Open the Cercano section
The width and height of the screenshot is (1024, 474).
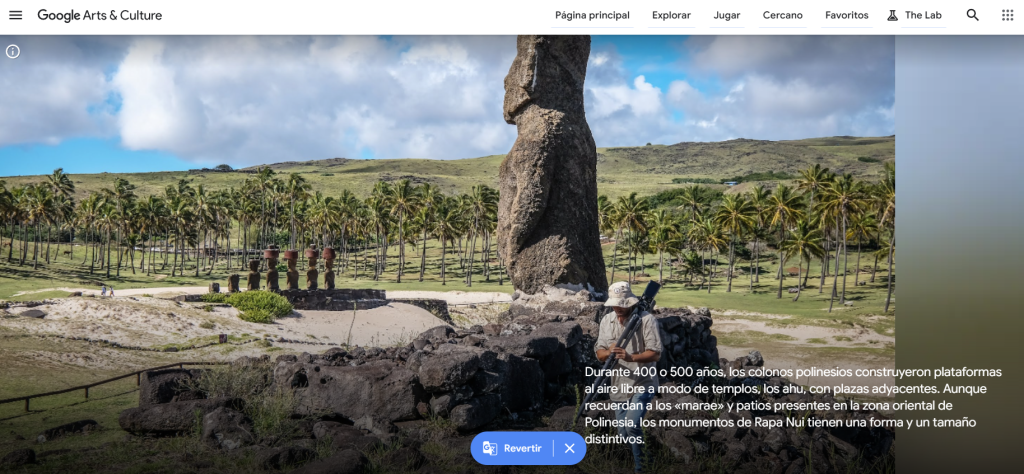[782, 16]
